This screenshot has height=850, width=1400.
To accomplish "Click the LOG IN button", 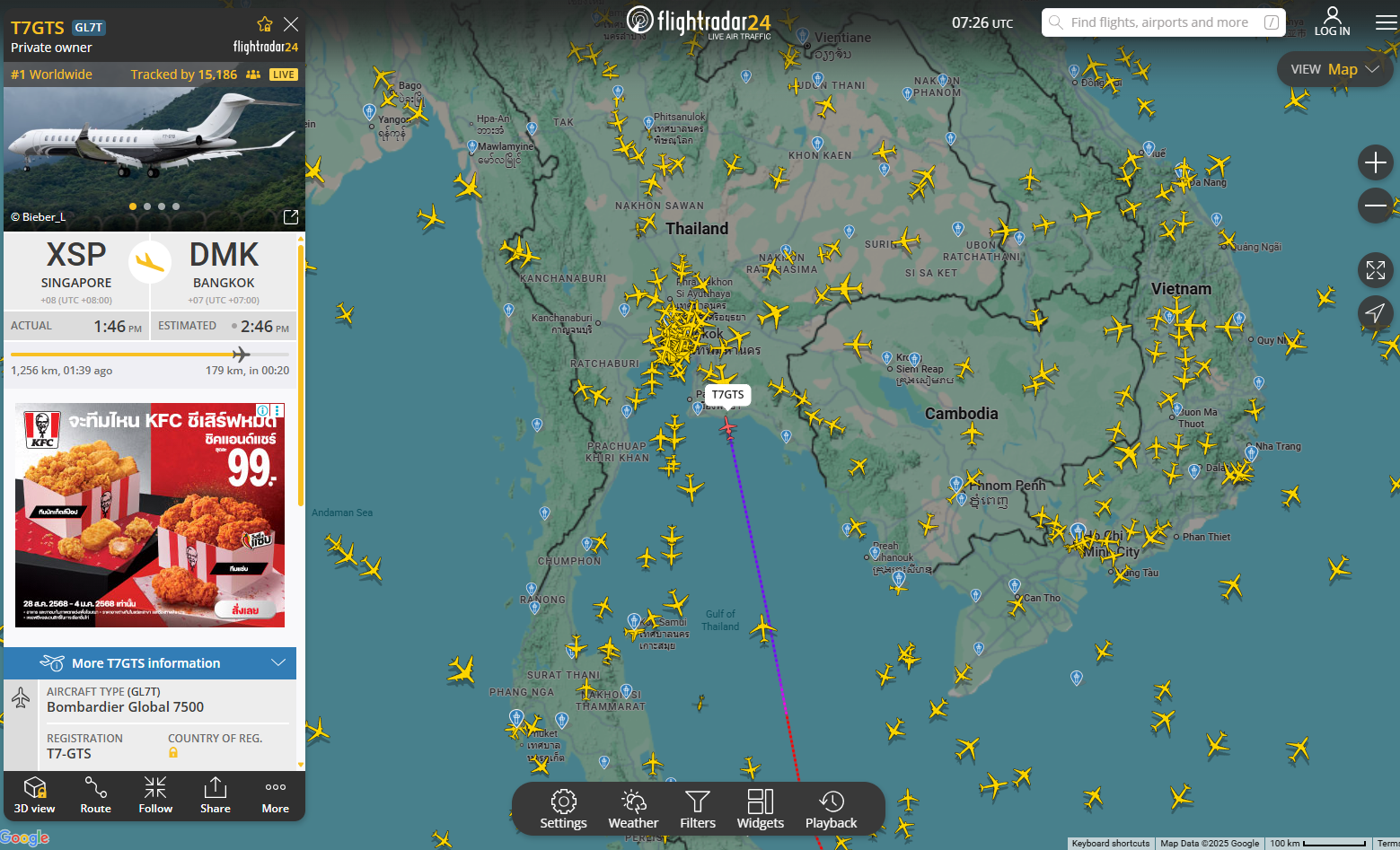I will 1332,22.
